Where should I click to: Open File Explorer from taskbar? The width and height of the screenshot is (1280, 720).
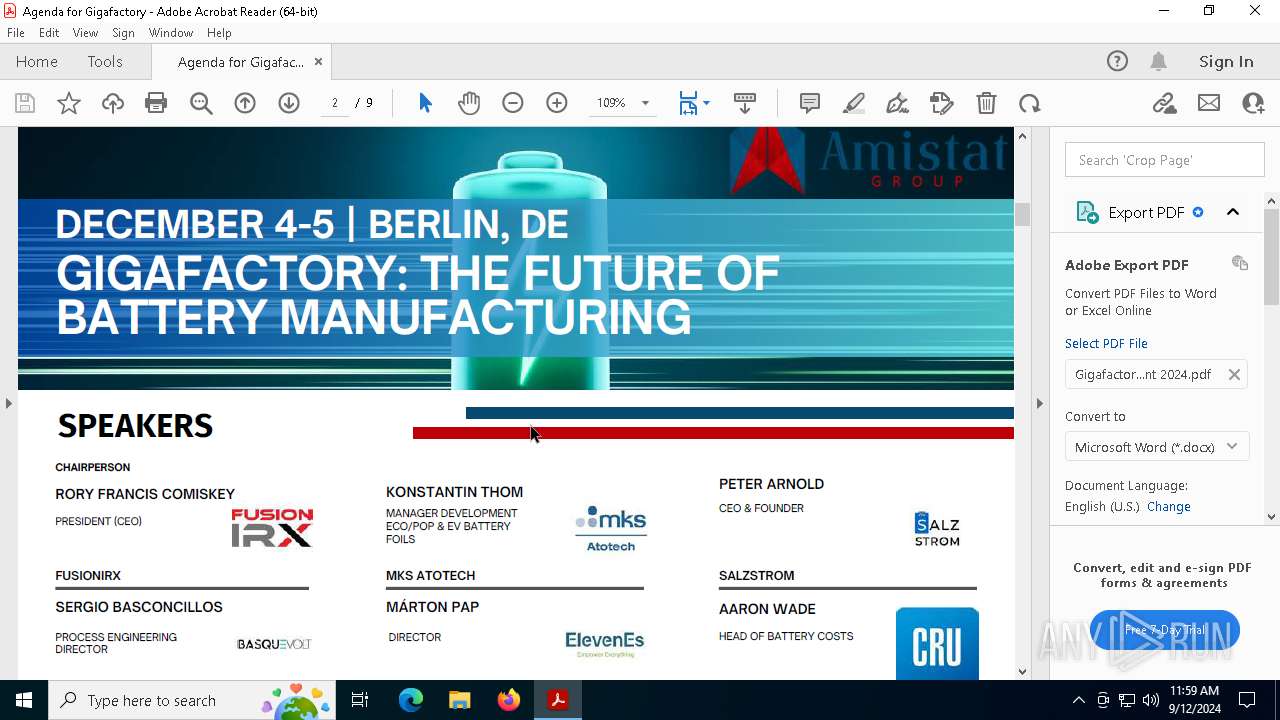(459, 700)
